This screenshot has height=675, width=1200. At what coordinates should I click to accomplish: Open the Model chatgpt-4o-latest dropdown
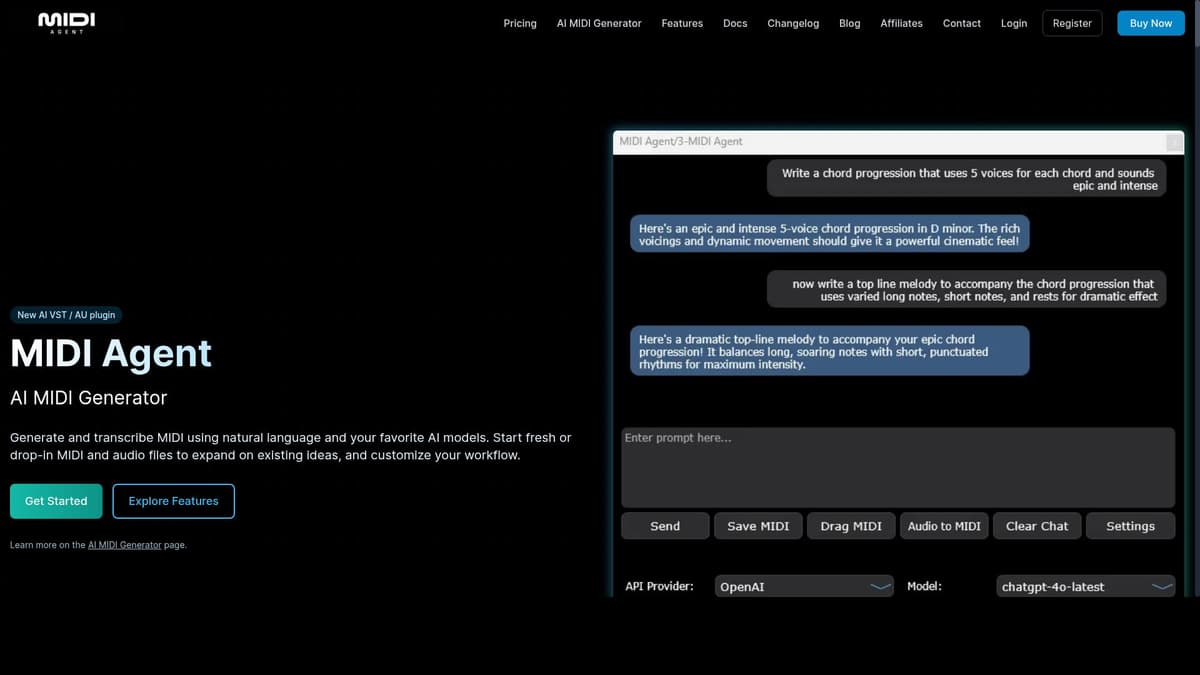coord(1086,587)
